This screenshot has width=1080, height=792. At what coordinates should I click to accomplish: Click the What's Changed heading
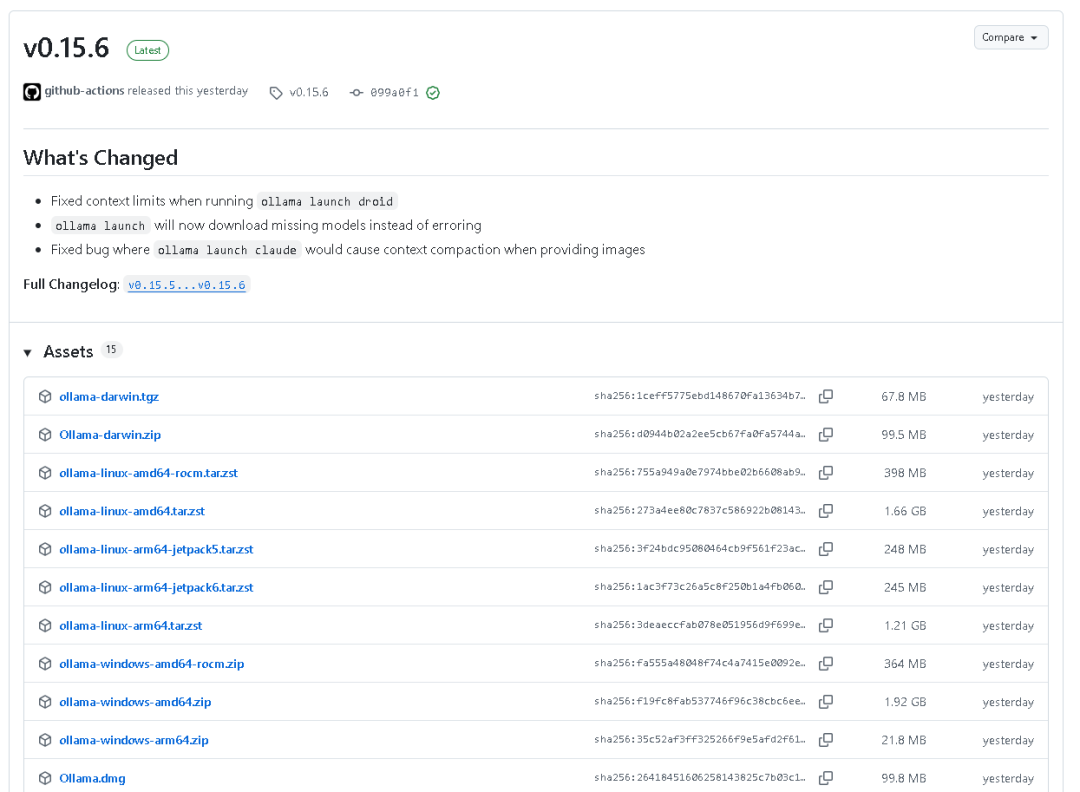[101, 158]
